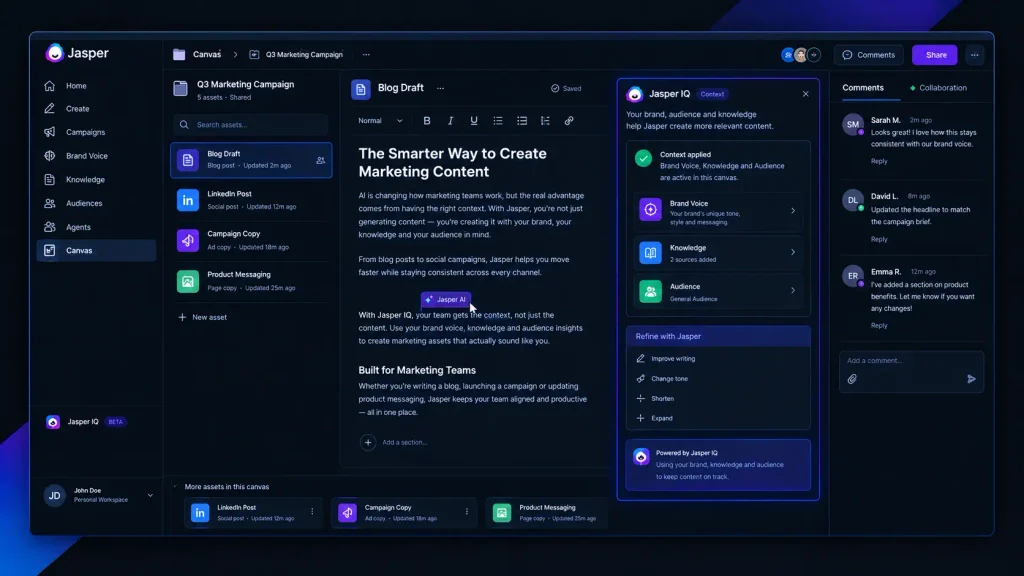Expand the Brand Voice context item
The width and height of the screenshot is (1024, 576).
(x=718, y=211)
